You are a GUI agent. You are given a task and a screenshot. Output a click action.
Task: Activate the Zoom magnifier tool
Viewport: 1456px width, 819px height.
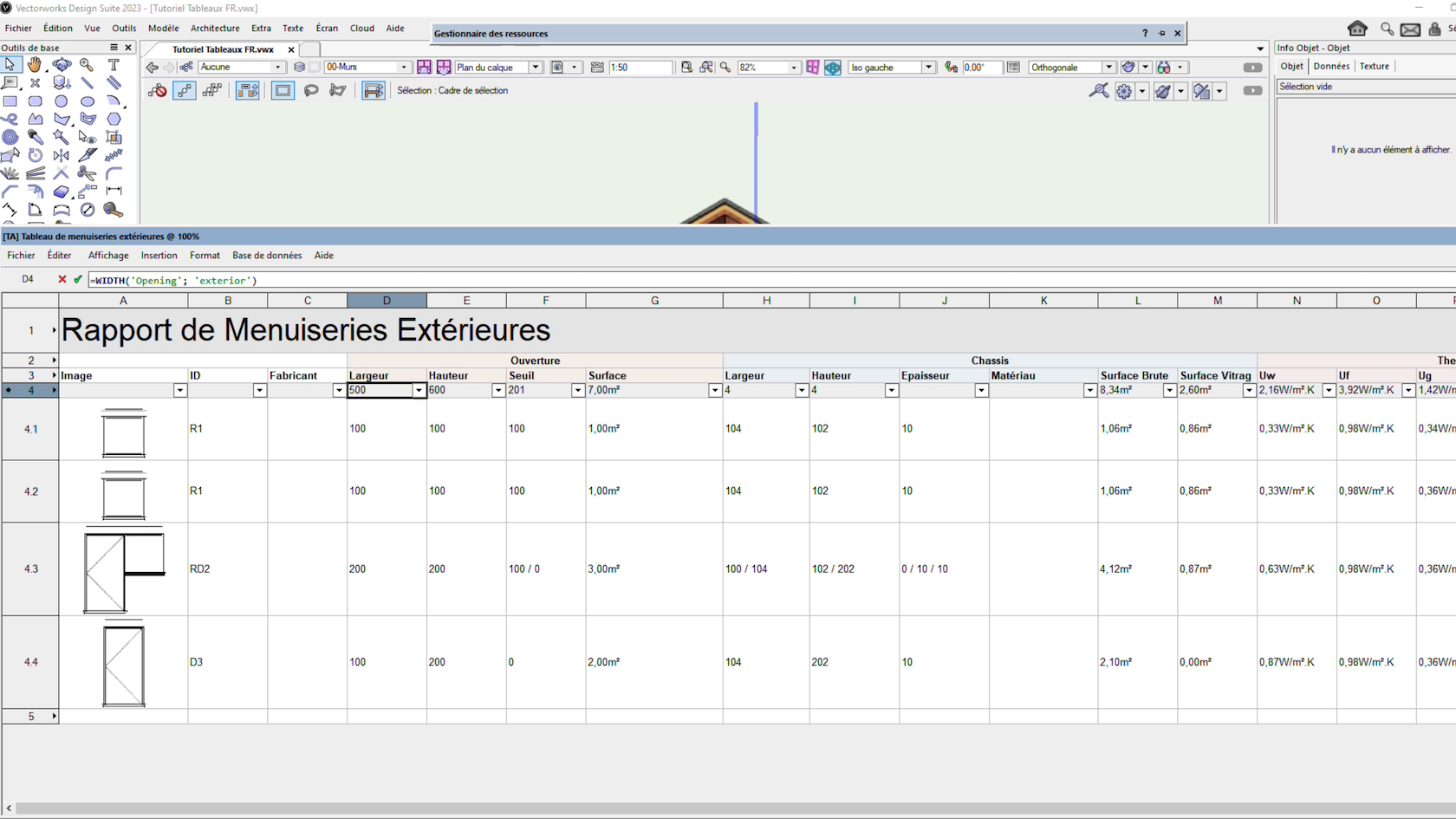[x=87, y=65]
